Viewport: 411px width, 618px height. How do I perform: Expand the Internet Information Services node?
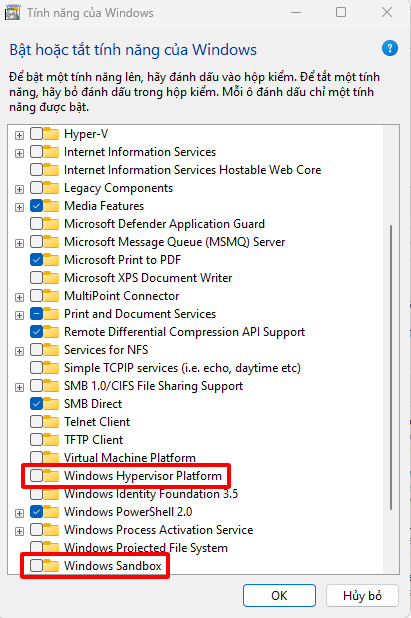[x=19, y=153]
